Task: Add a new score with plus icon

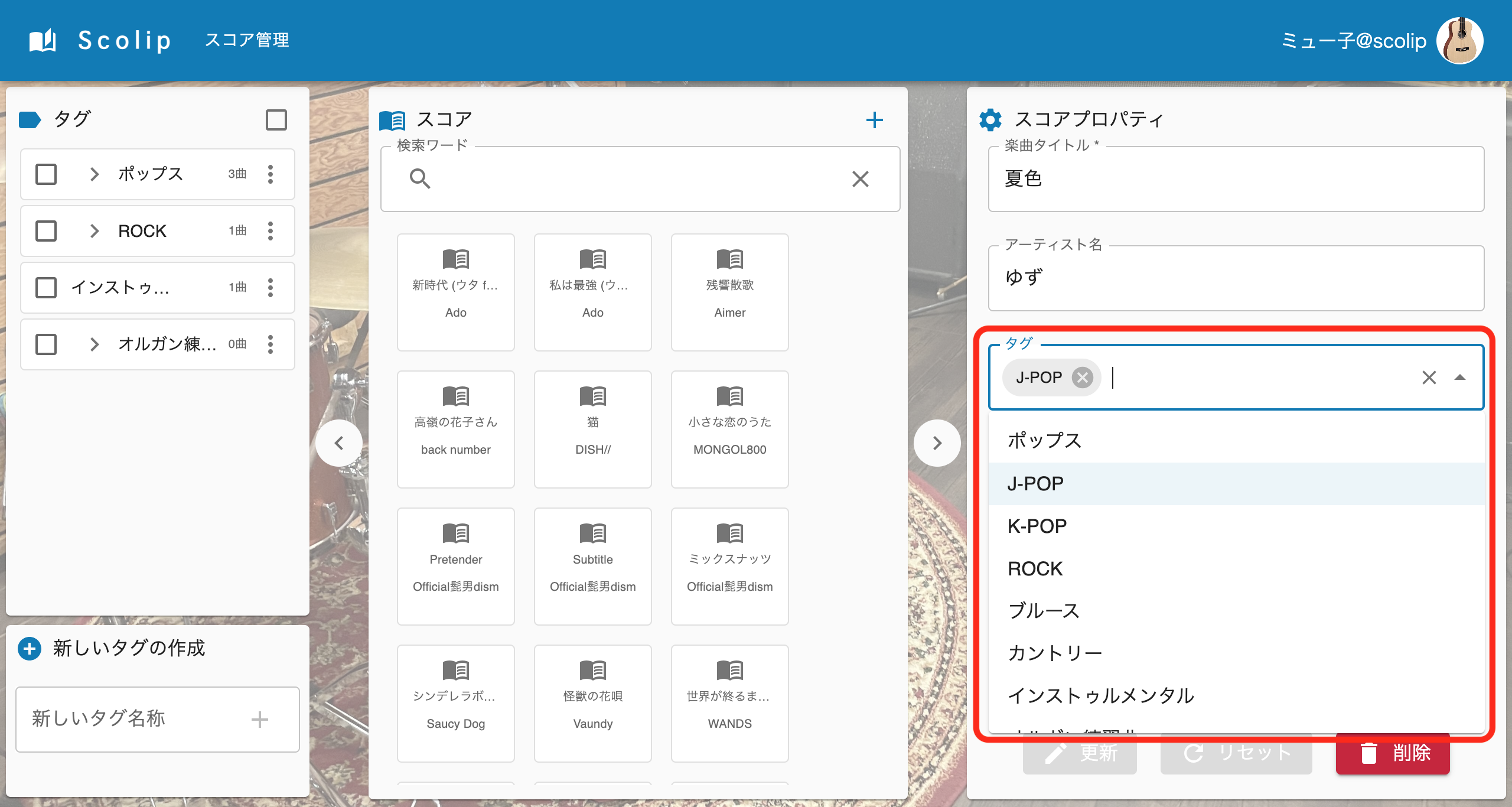Action: [874, 120]
